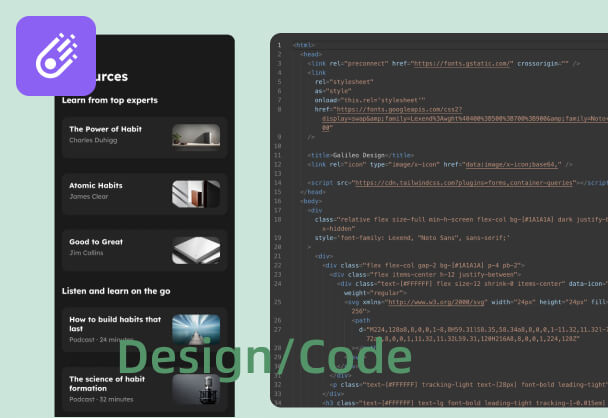Open the Good to Great card

click(144, 250)
